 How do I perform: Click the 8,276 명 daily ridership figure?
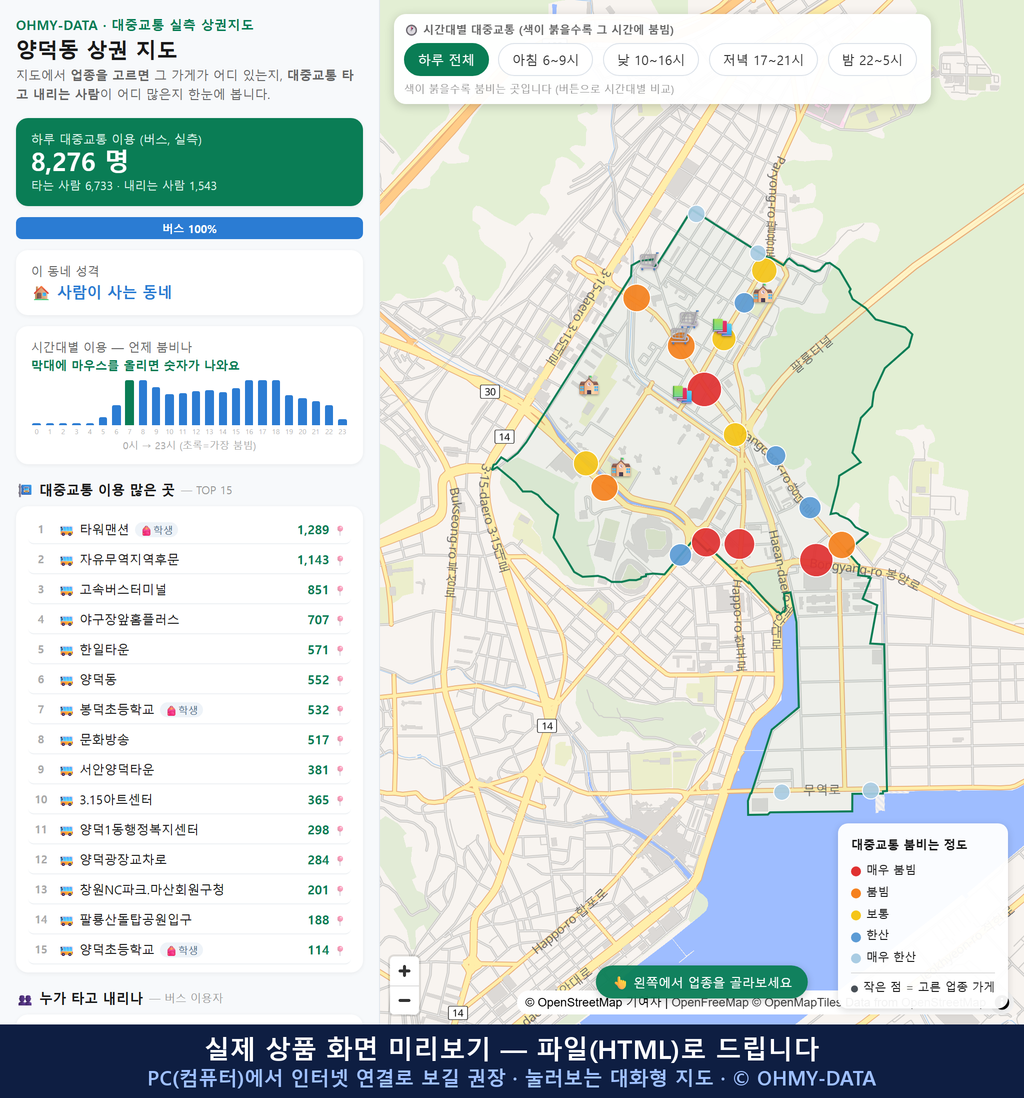coord(79,162)
